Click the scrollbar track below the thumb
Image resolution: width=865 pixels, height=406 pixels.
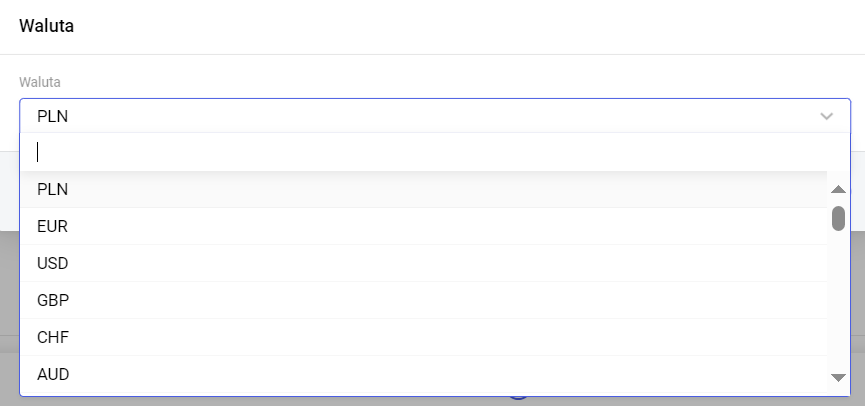click(838, 300)
